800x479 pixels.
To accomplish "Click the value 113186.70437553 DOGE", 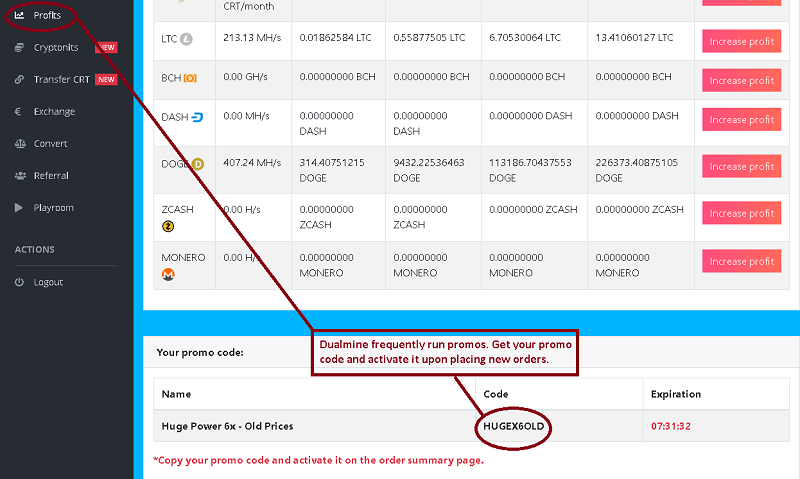I will (x=531, y=170).
